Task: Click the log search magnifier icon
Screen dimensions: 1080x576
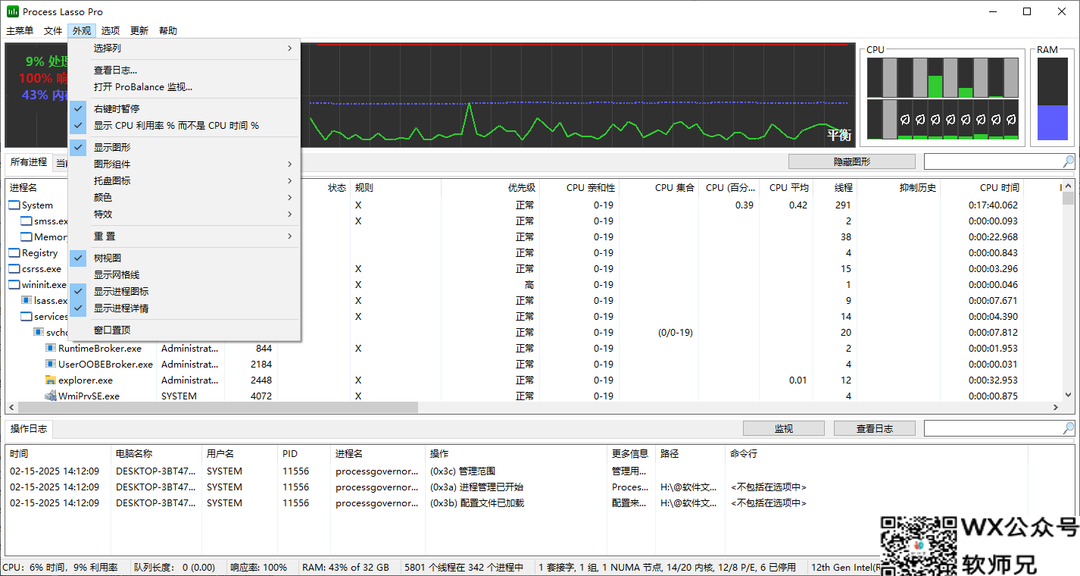Action: tap(1068, 429)
